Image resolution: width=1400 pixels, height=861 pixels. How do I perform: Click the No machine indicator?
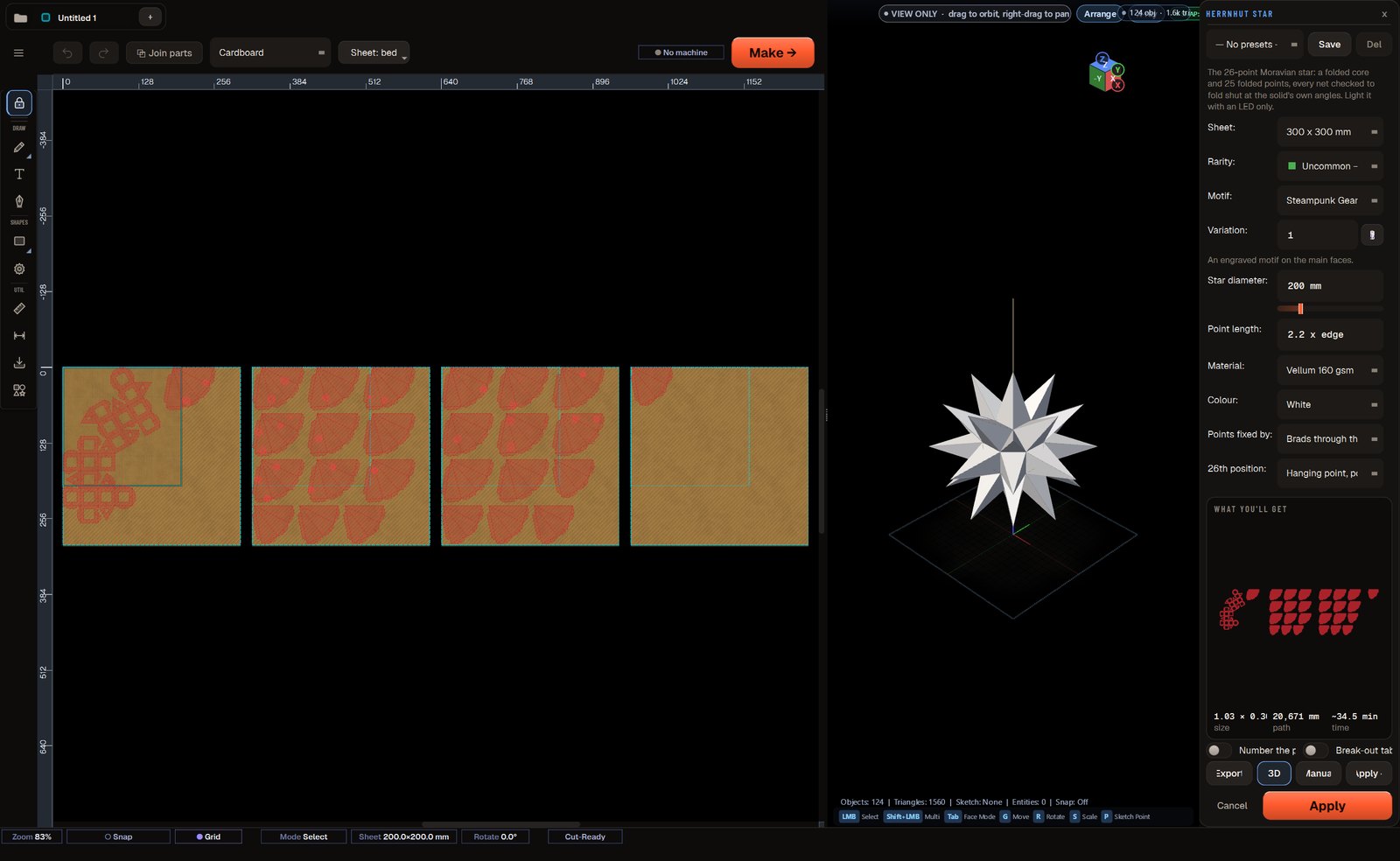pyautogui.click(x=681, y=52)
